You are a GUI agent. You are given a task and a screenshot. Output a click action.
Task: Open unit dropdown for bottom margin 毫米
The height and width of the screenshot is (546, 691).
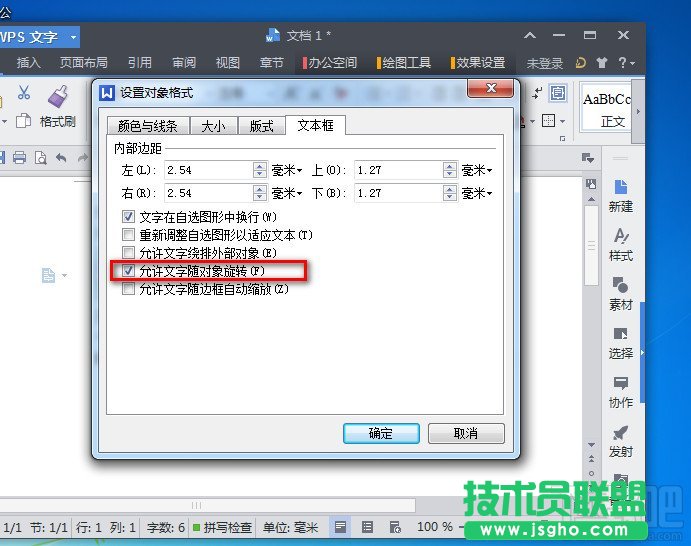(476, 193)
